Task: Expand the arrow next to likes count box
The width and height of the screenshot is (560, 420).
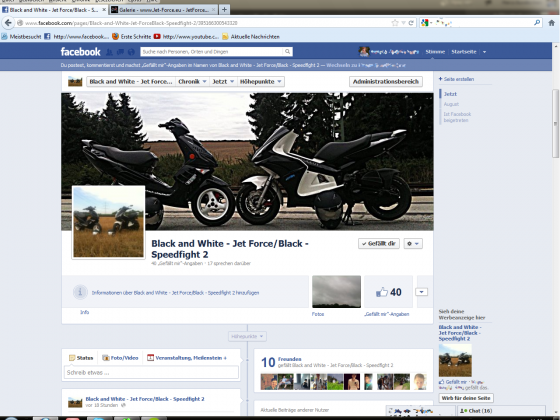Action: pos(421,292)
